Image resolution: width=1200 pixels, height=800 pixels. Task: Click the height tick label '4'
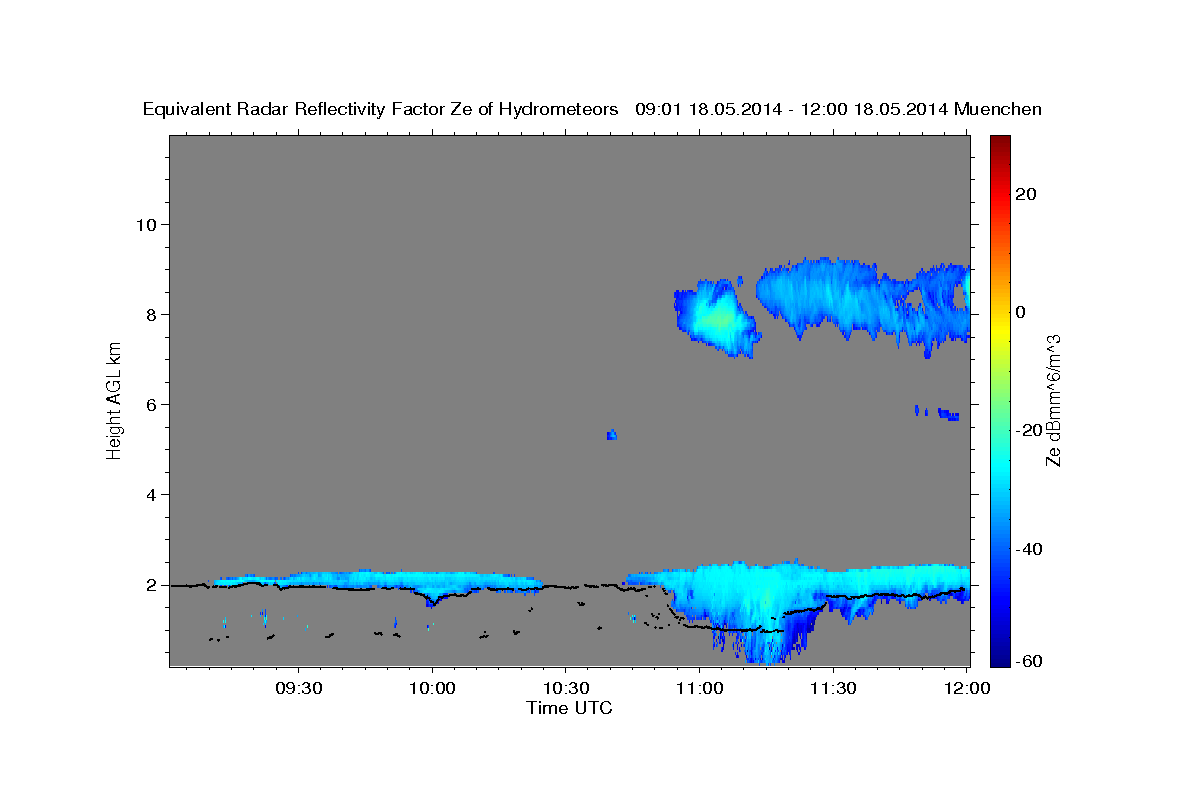click(150, 495)
